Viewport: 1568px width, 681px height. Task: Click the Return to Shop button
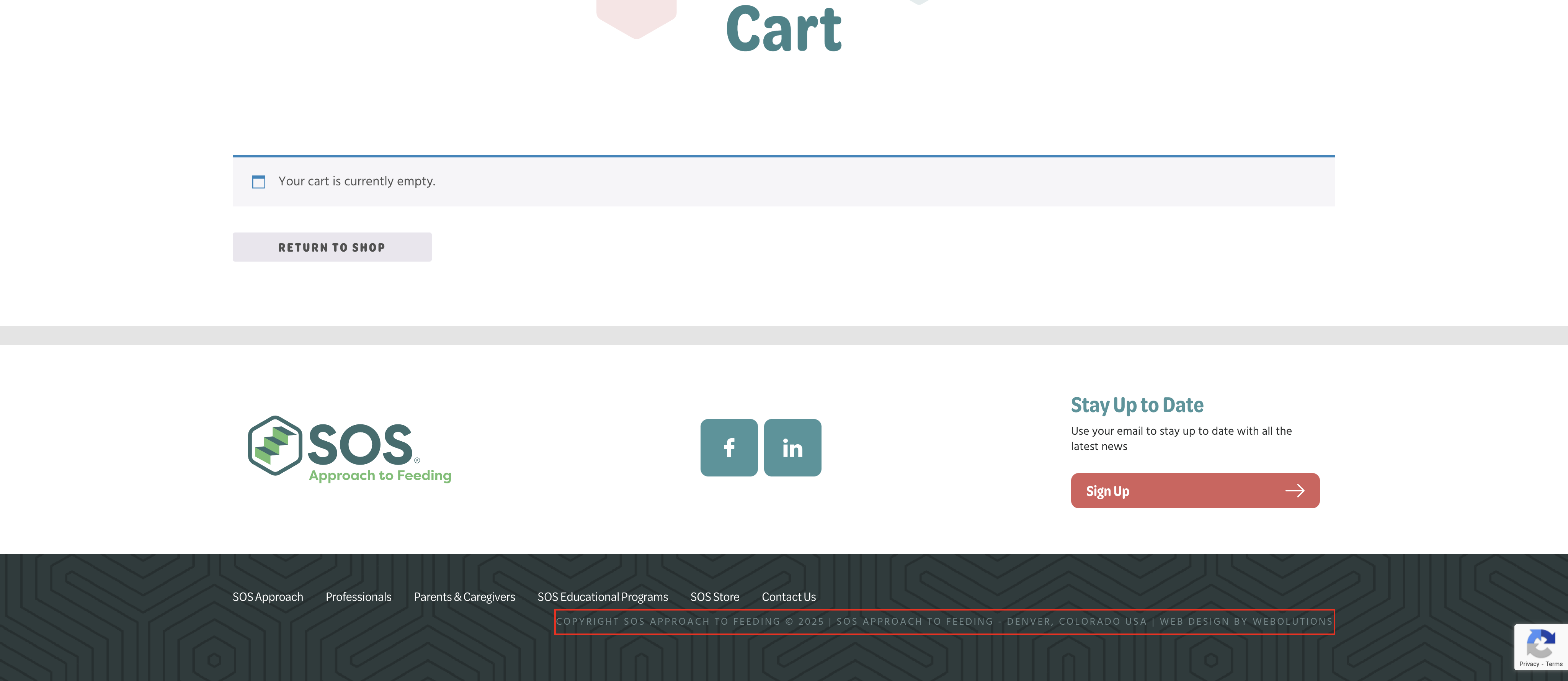coord(332,247)
